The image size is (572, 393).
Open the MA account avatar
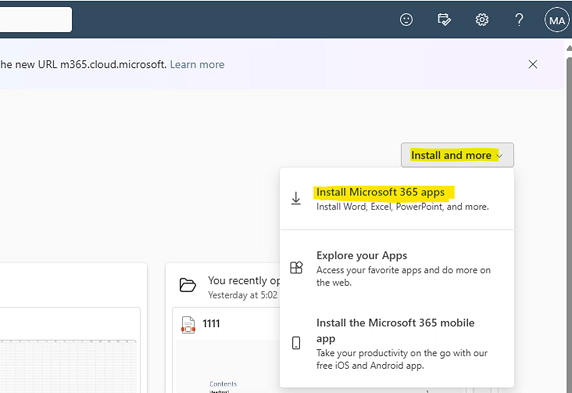[x=557, y=20]
